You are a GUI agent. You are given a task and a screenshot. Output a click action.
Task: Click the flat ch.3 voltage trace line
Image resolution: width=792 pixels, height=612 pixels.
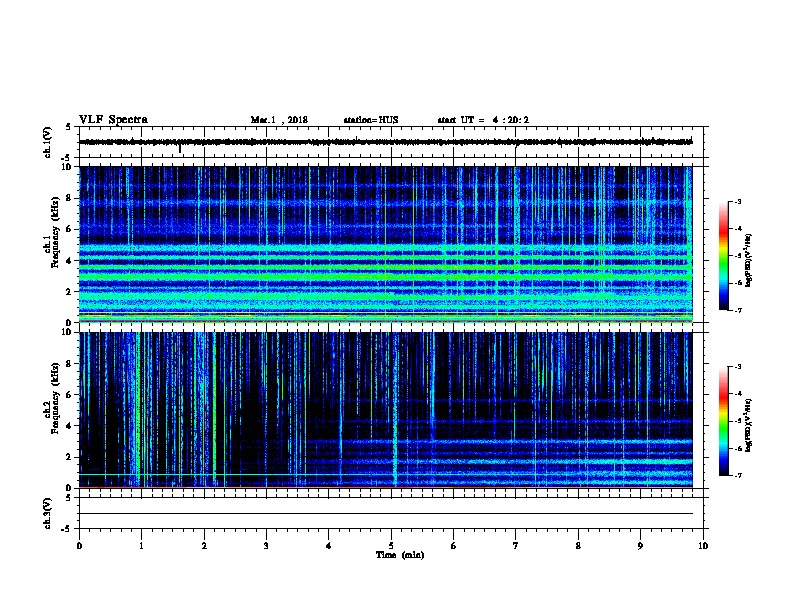coord(385,514)
